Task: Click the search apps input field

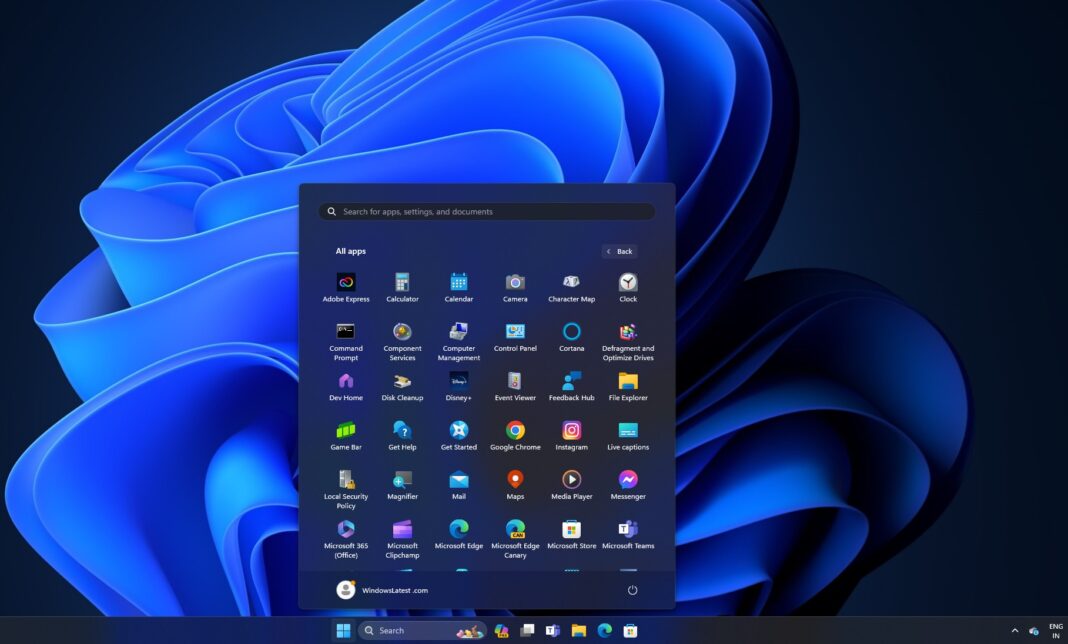Action: click(490, 211)
